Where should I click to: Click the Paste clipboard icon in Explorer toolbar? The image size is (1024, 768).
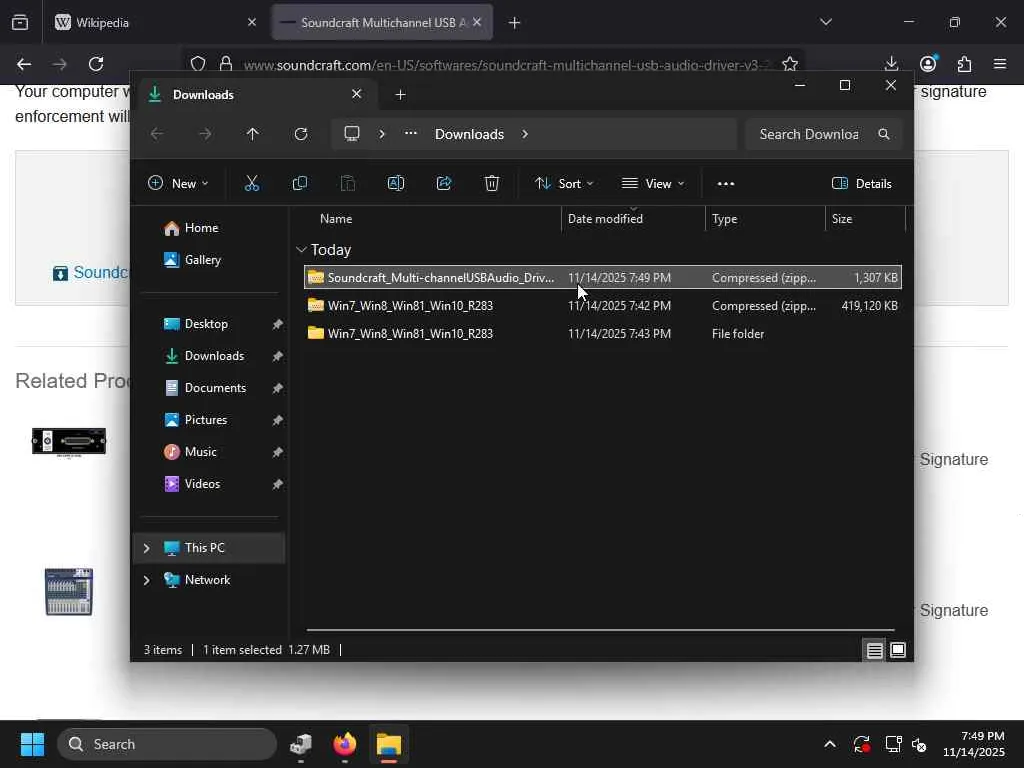pos(348,184)
